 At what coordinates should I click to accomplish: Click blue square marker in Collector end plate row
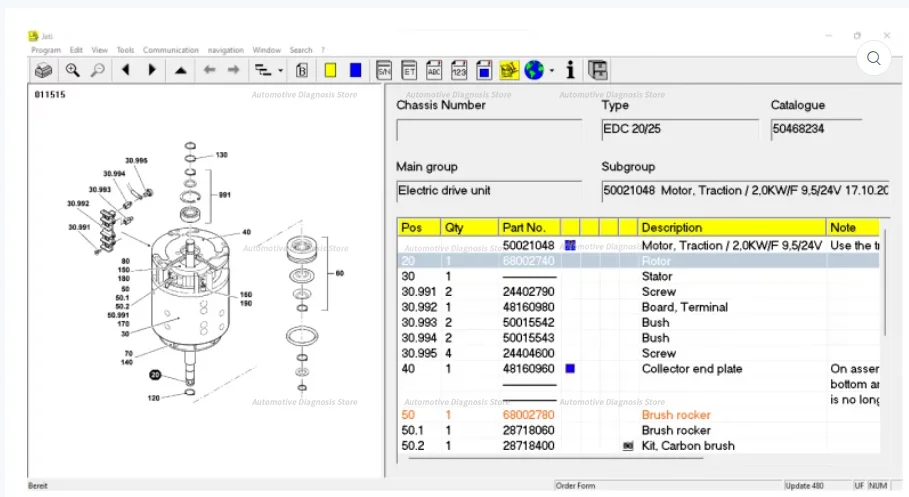pyautogui.click(x=570, y=368)
